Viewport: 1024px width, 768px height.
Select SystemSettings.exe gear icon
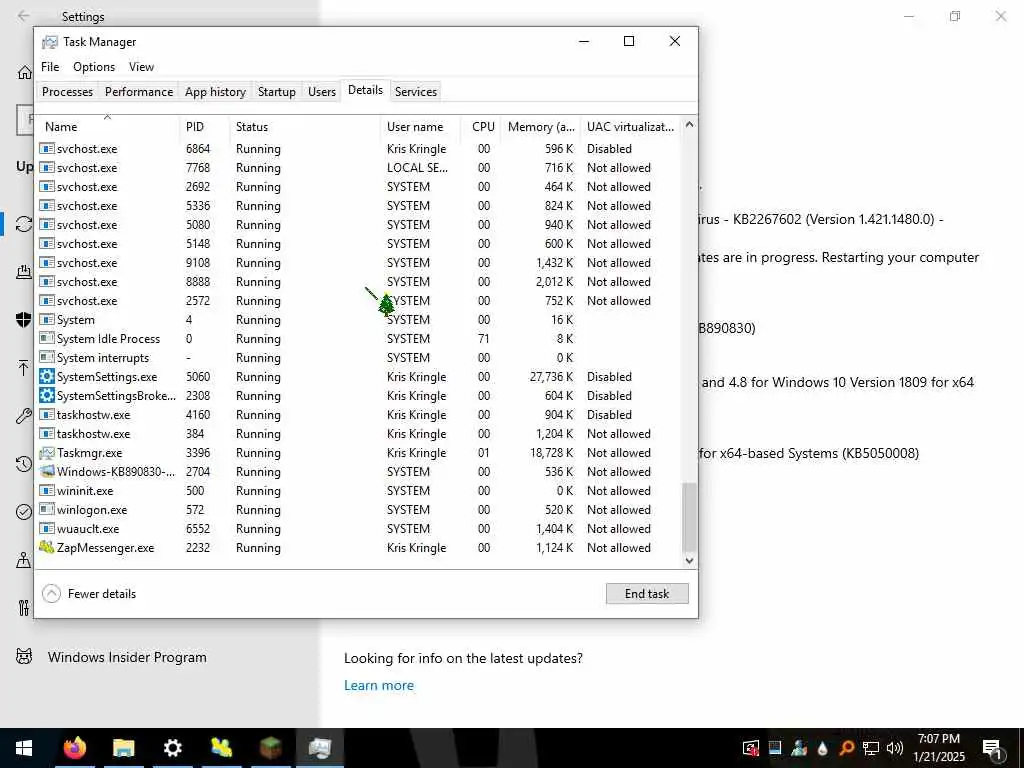point(46,377)
